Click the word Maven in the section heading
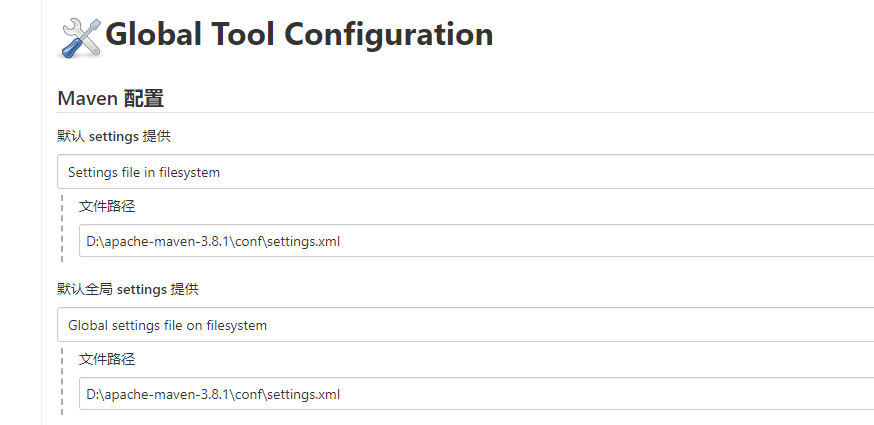This screenshot has height=425, width=874. (87, 98)
